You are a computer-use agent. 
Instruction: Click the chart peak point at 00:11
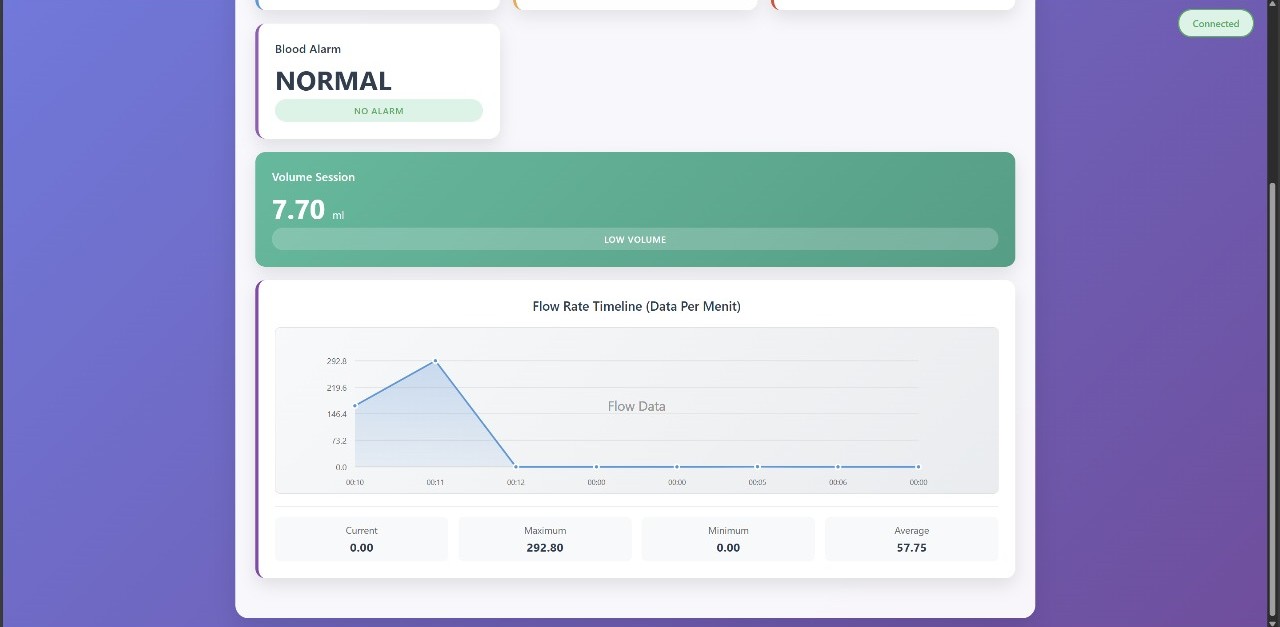[435, 361]
